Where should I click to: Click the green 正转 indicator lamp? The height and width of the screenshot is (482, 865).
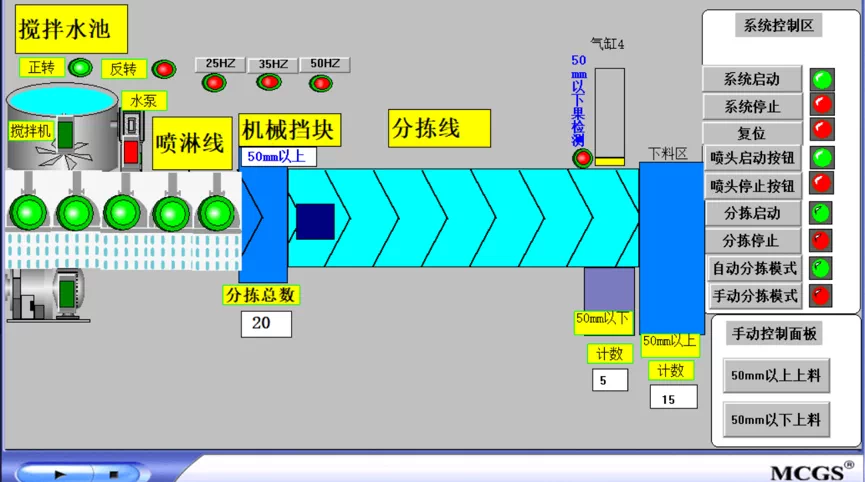[81, 67]
